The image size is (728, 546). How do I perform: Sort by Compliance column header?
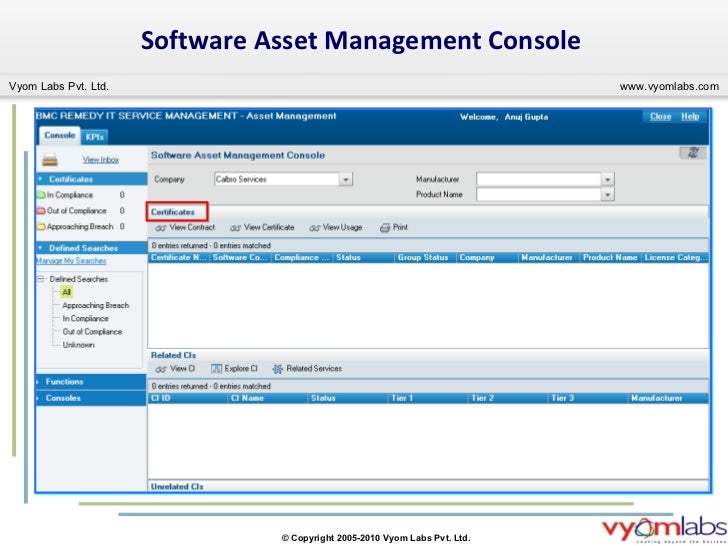[x=302, y=258]
